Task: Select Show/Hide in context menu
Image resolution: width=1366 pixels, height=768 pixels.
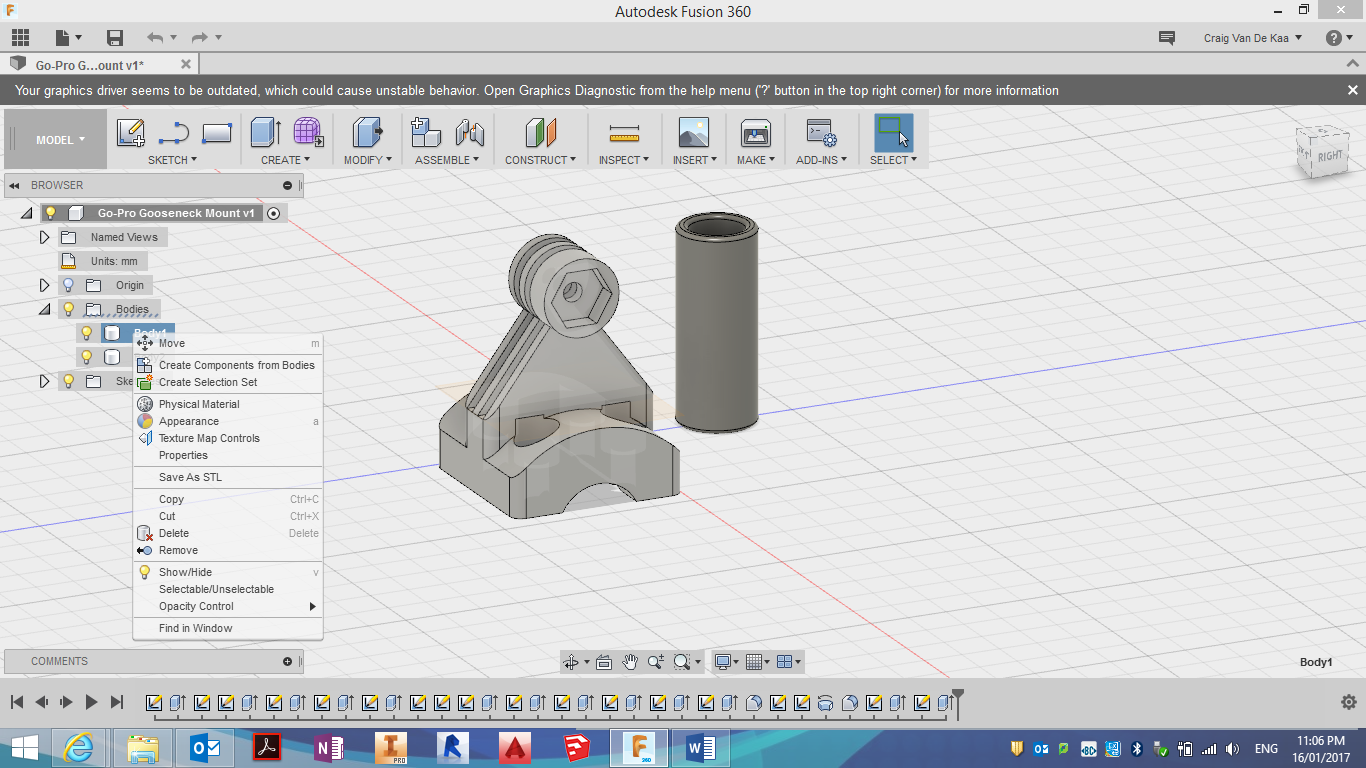Action: [x=228, y=572]
